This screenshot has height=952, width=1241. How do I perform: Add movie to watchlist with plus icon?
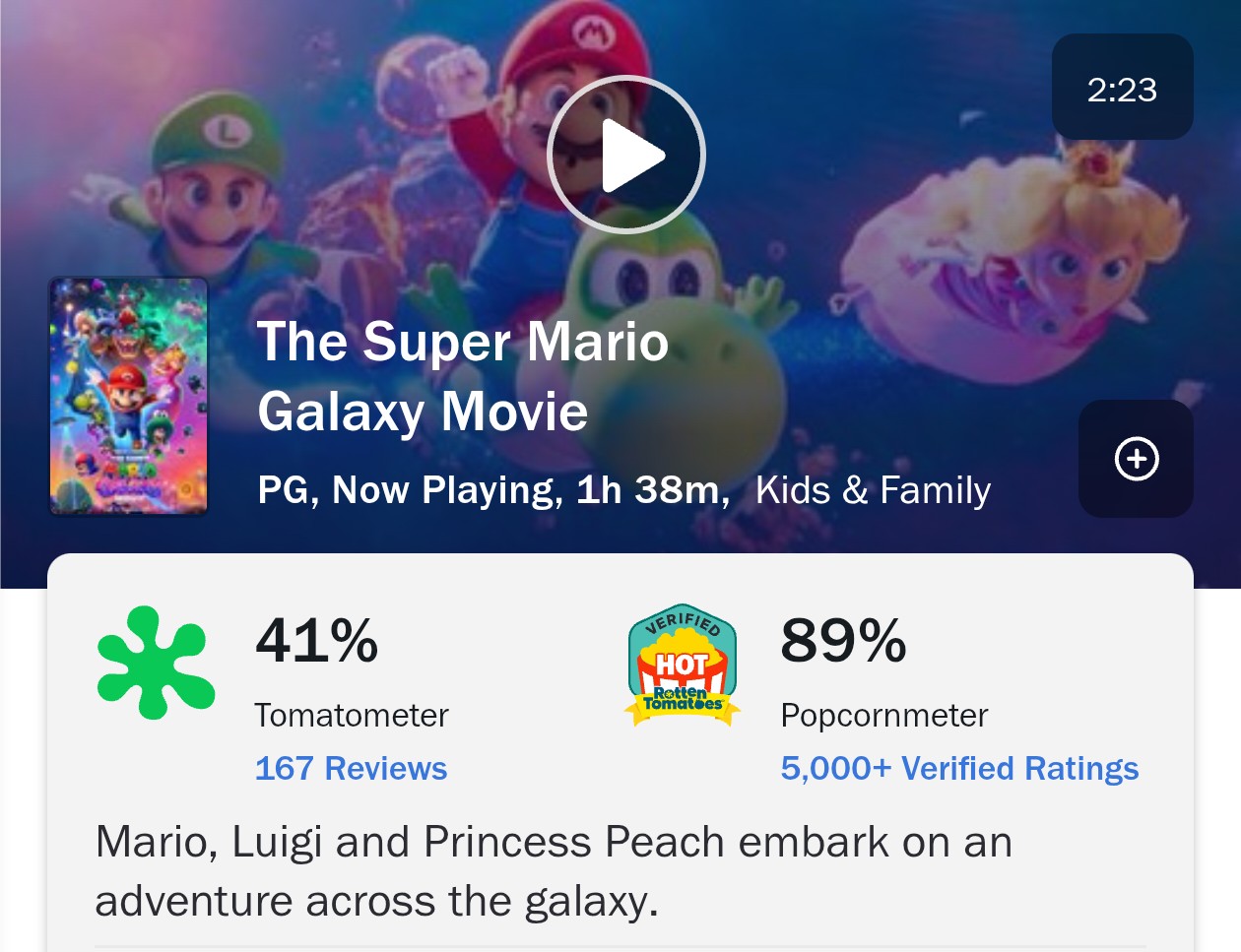point(1136,459)
